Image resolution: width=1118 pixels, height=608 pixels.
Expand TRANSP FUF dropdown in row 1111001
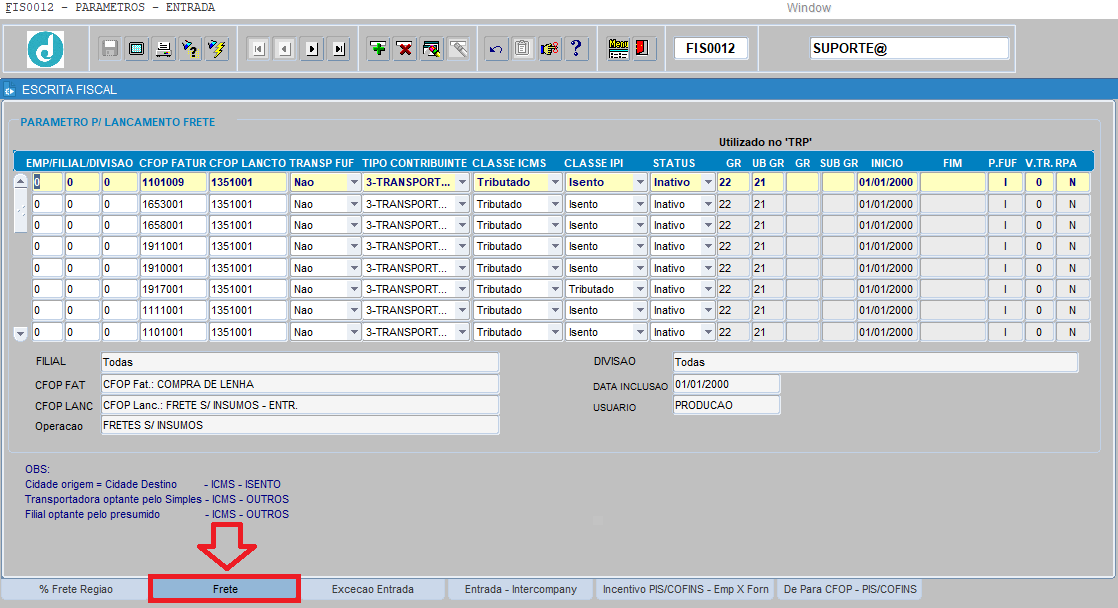354,311
